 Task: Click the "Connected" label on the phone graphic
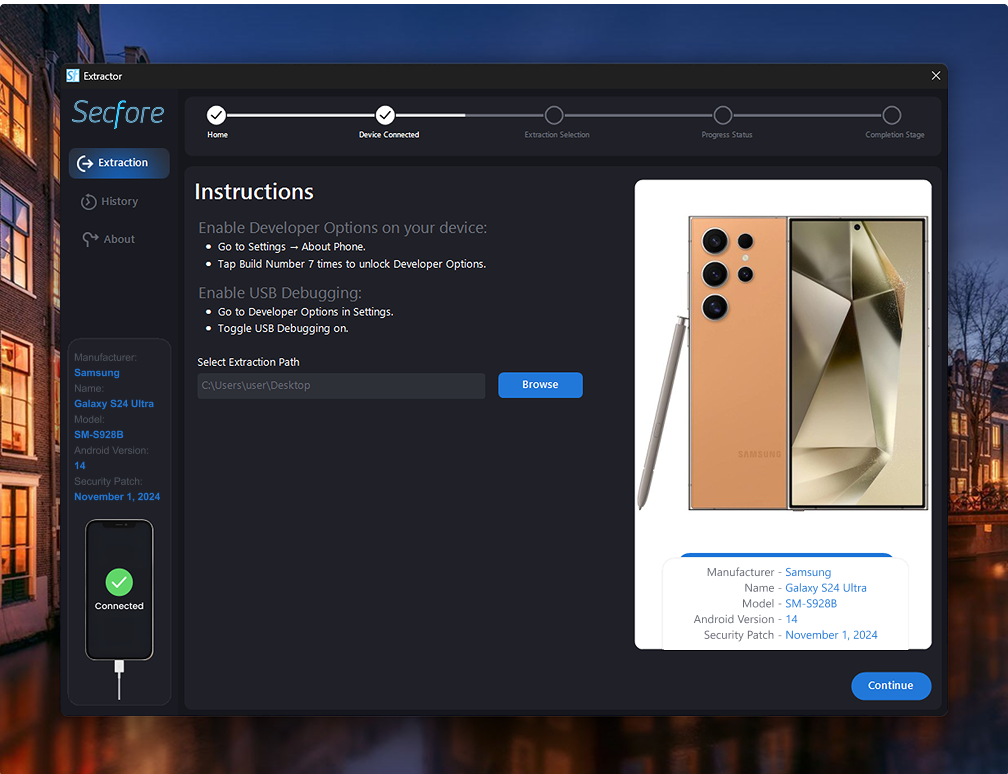119,606
